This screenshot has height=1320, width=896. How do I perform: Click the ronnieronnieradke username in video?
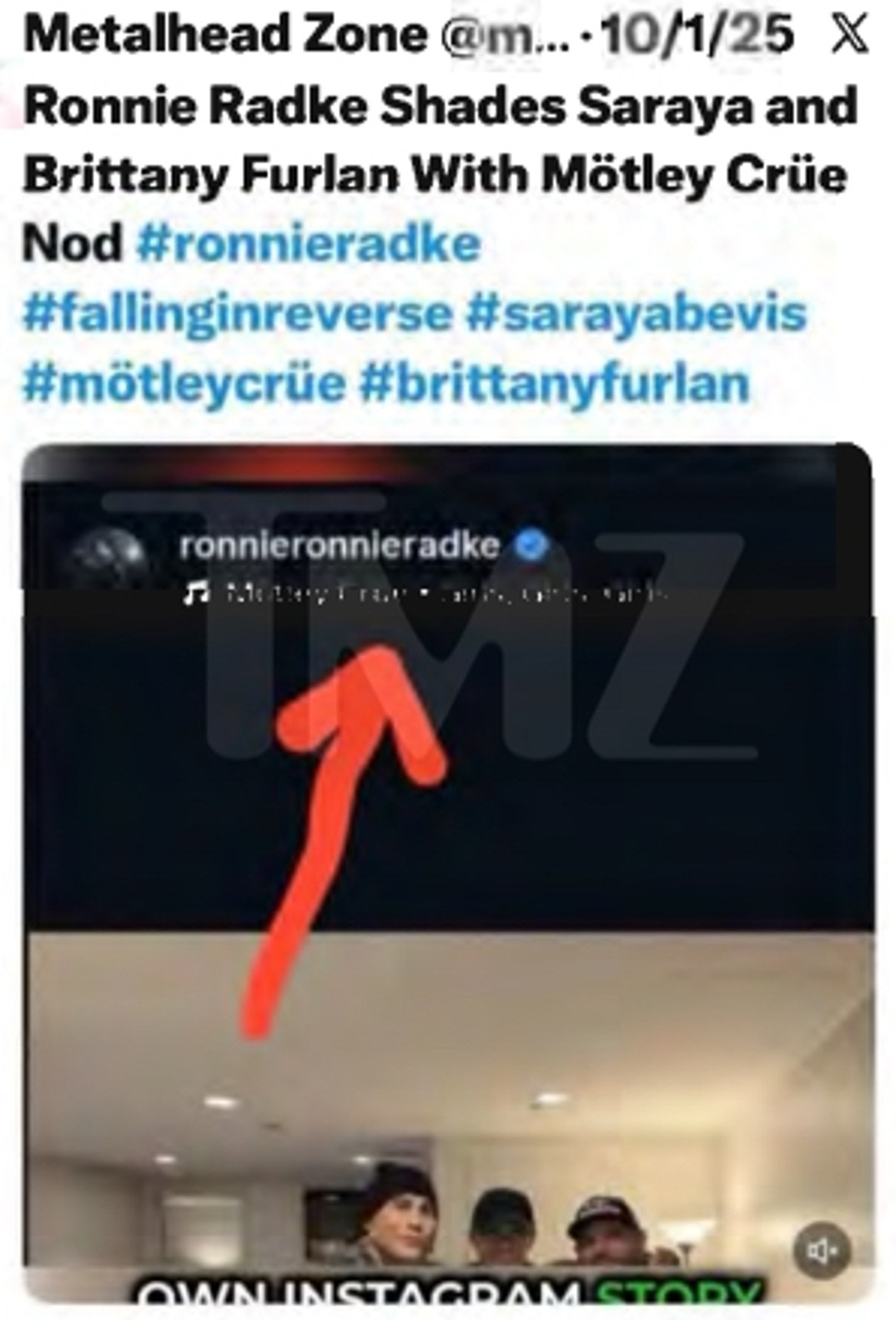tap(340, 546)
